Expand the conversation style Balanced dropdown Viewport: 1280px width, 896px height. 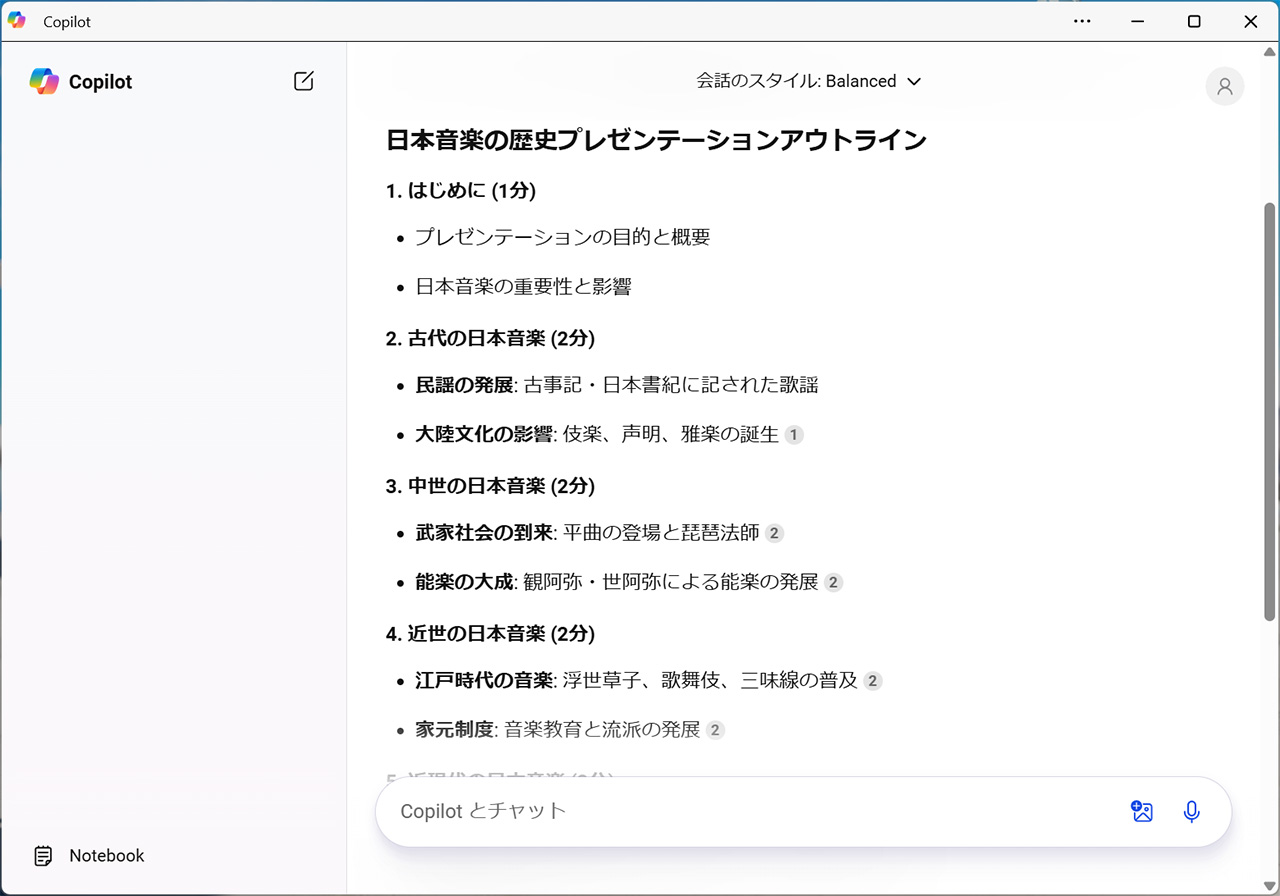point(808,81)
